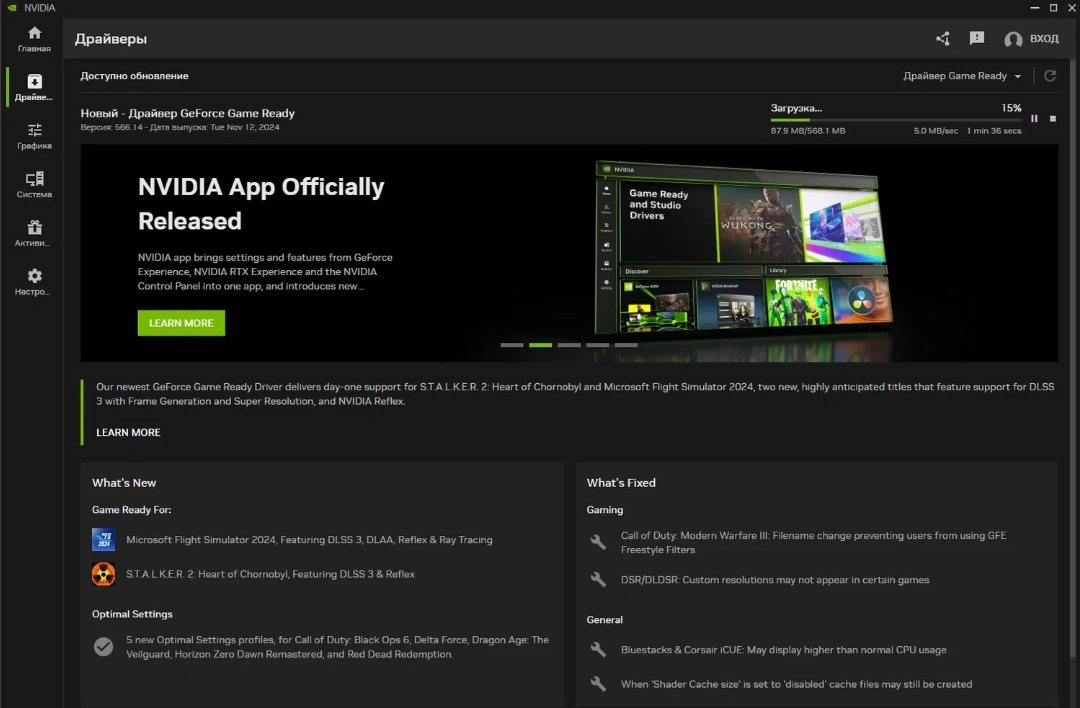Click the 'Доступно обновление' heading
Viewport: 1080px width, 708px height.
134,76
